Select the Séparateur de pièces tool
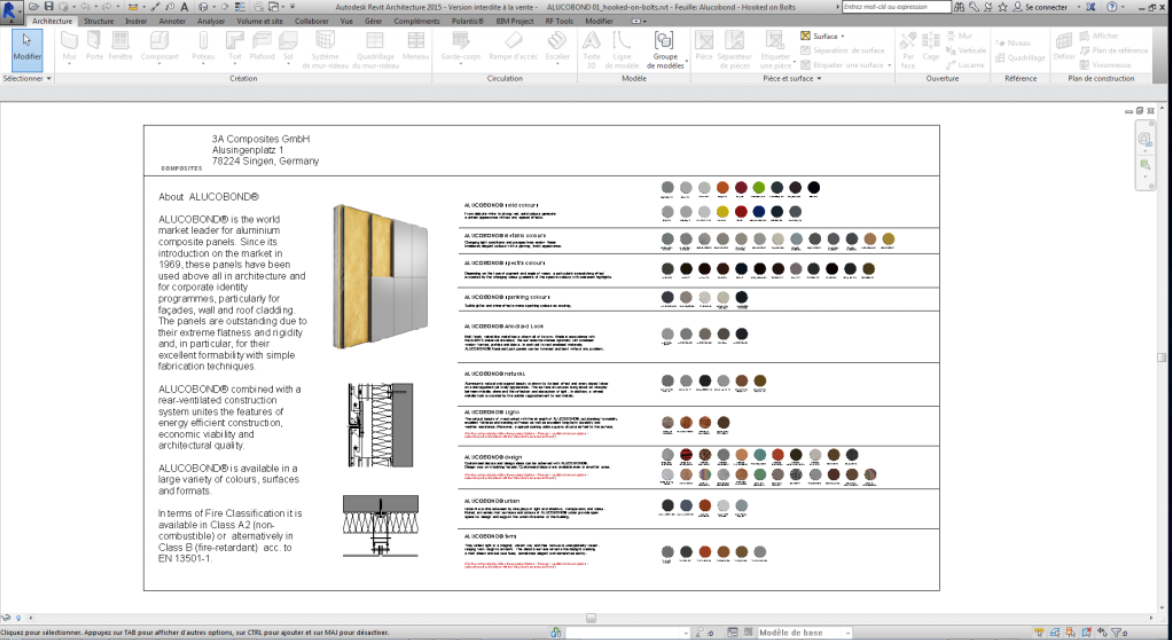Screen dimensions: 1172x640 click(x=735, y=49)
